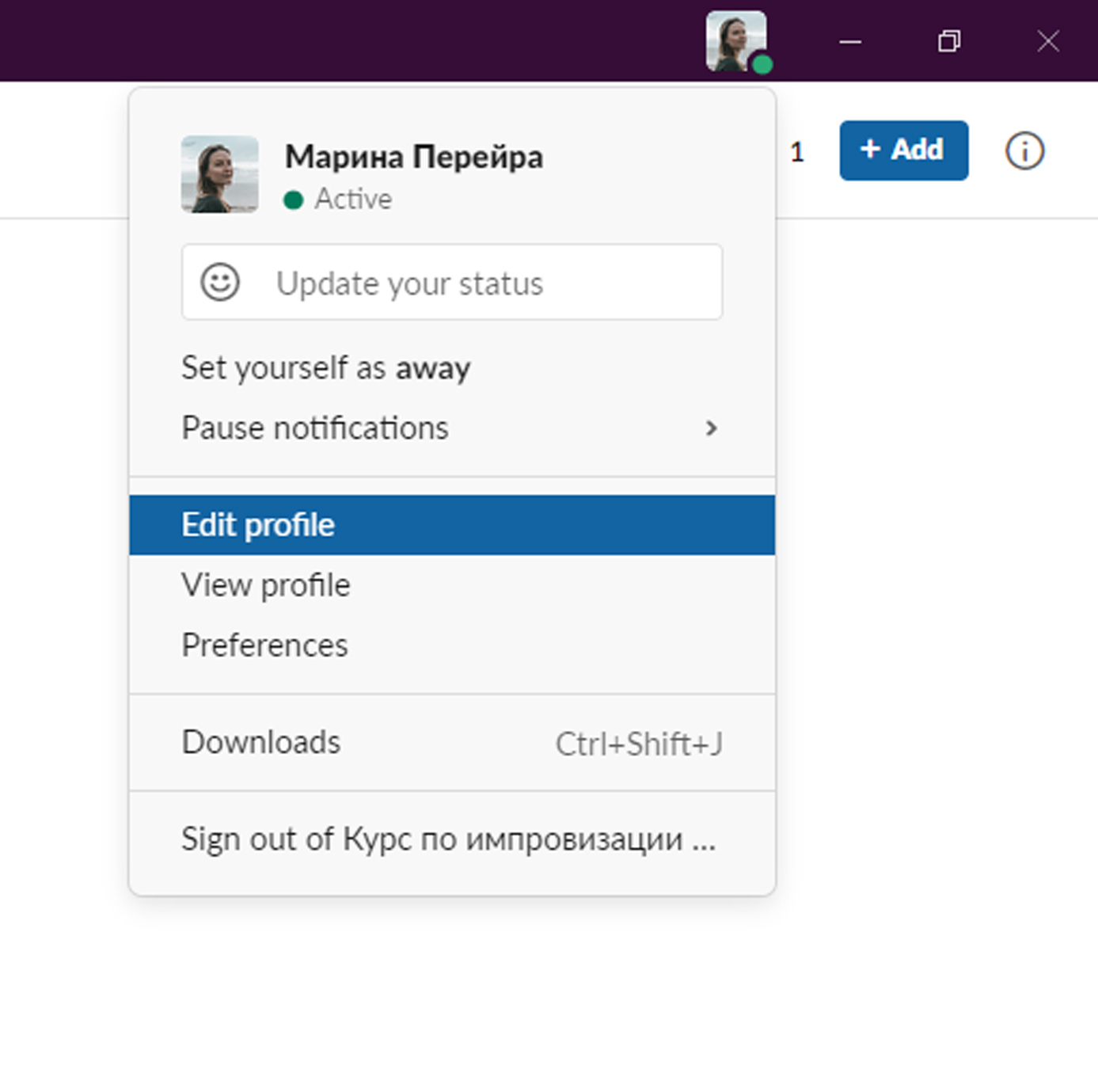This screenshot has height=1092, width=1098.
Task: Close the Slack window
Action: coord(1048,41)
